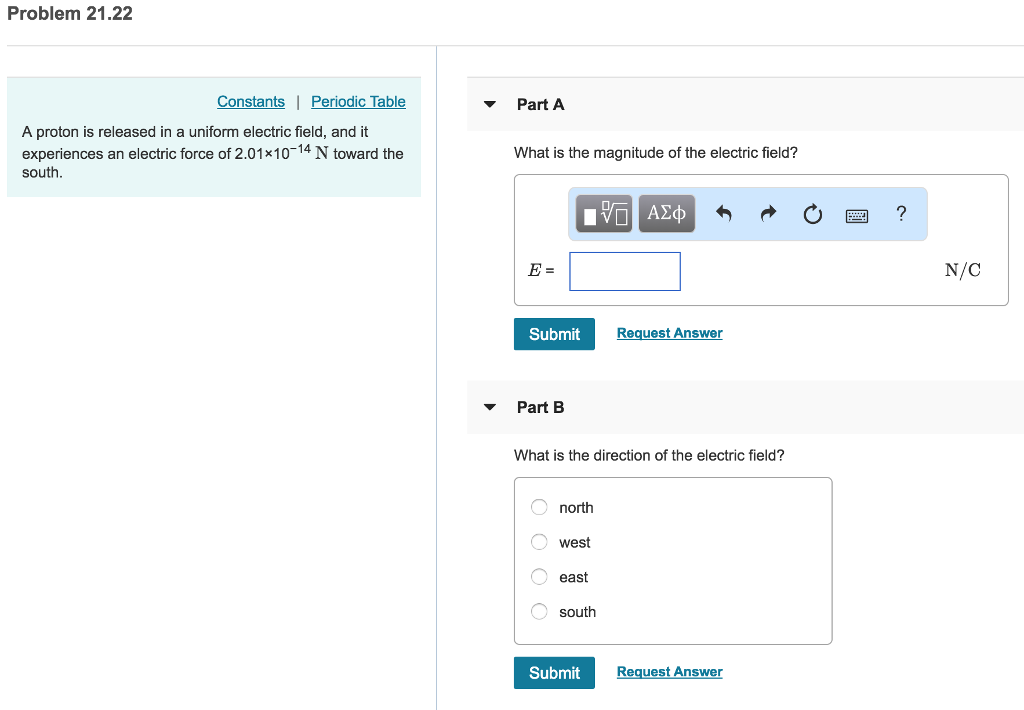Viewport: 1024px width, 710px height.
Task: Click the question mark help icon
Action: (x=900, y=213)
